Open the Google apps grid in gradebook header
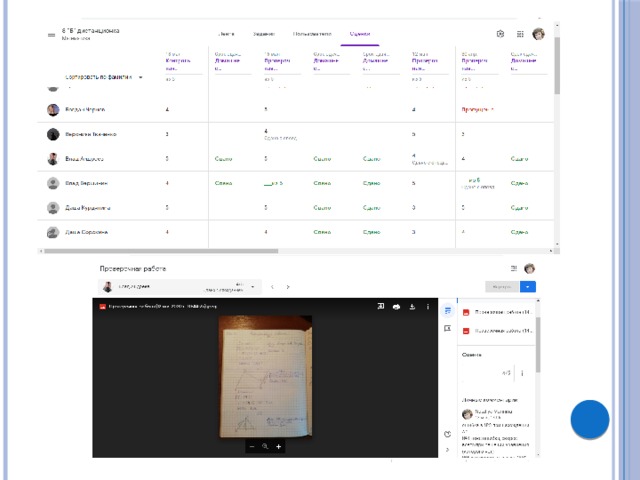 pyautogui.click(x=520, y=34)
